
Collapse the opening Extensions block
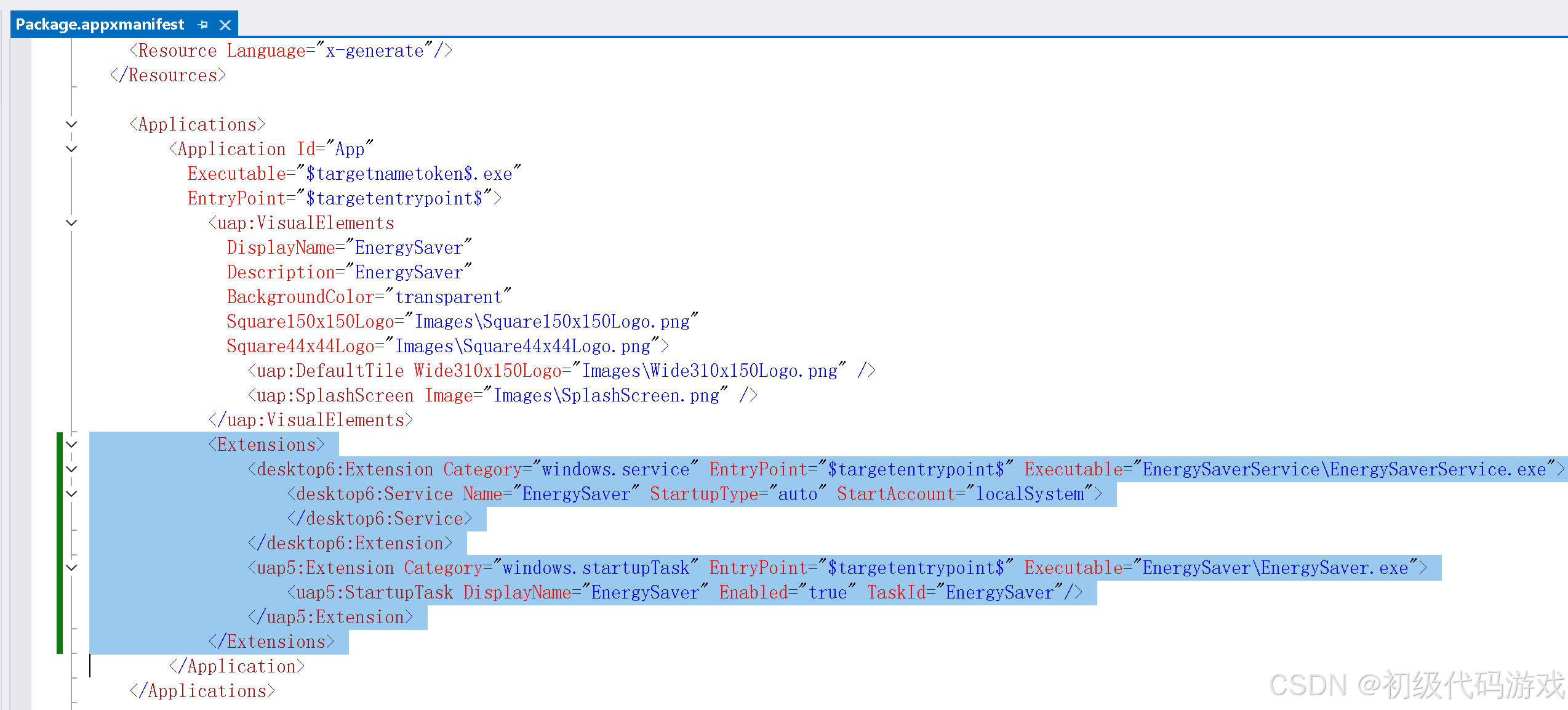pyautogui.click(x=71, y=445)
